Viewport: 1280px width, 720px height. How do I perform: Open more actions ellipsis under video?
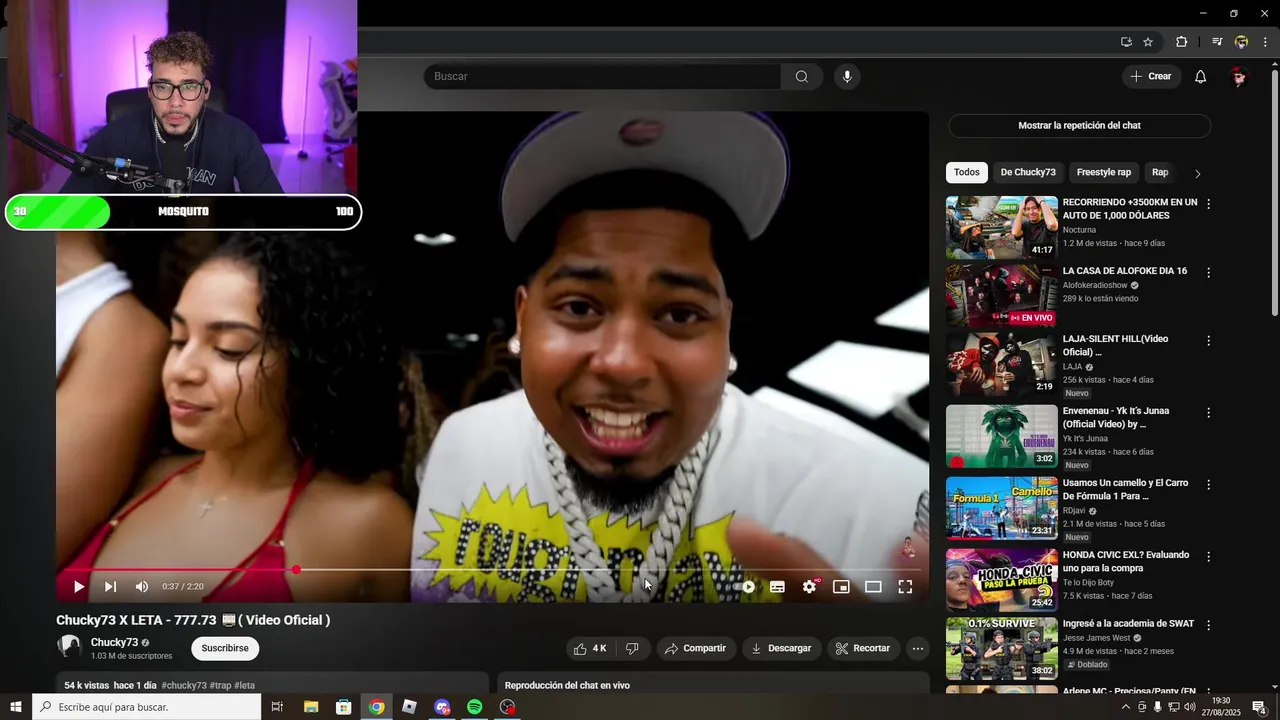point(918,649)
